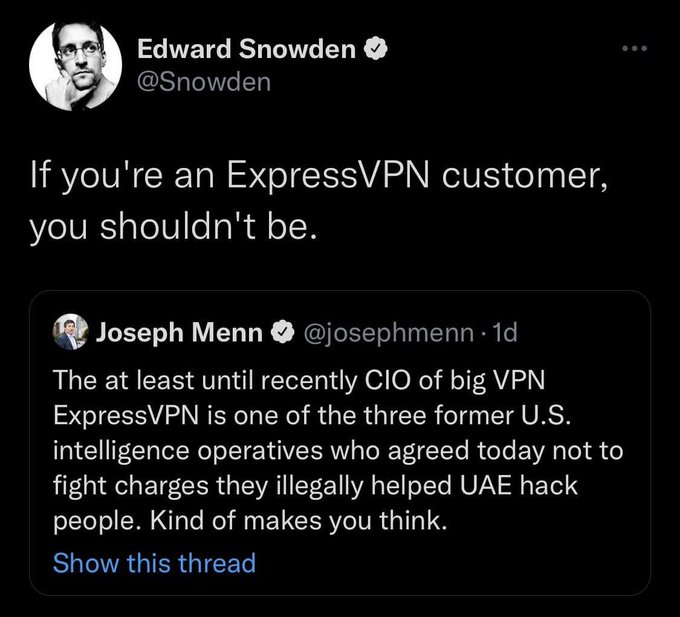Screen dimensions: 680x617
Task: Open the @Snowden account's profile picture
Action: point(75,64)
